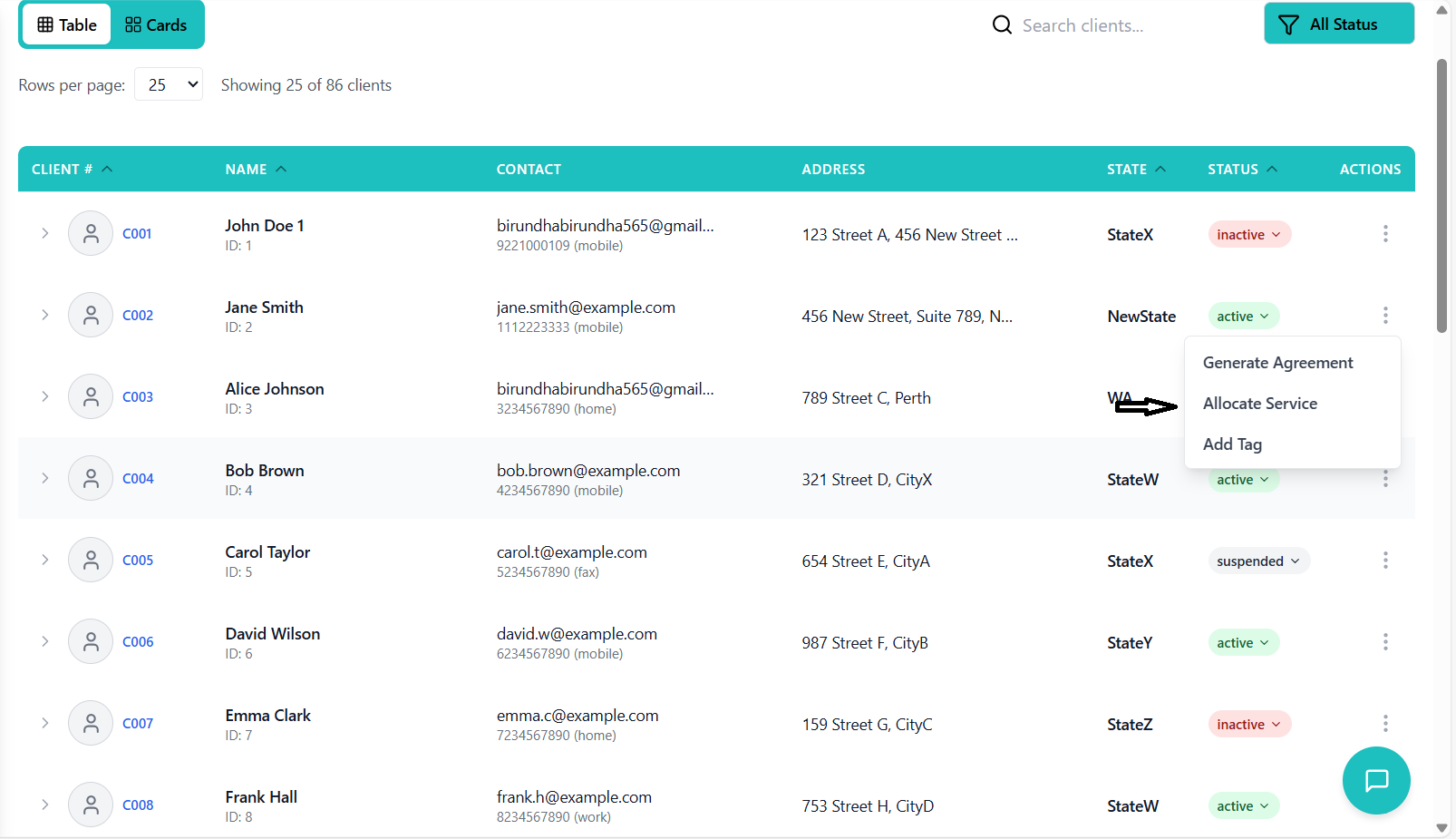Screen dimensions: 1456x839
Task: Expand row details for client C001
Action: tap(44, 233)
